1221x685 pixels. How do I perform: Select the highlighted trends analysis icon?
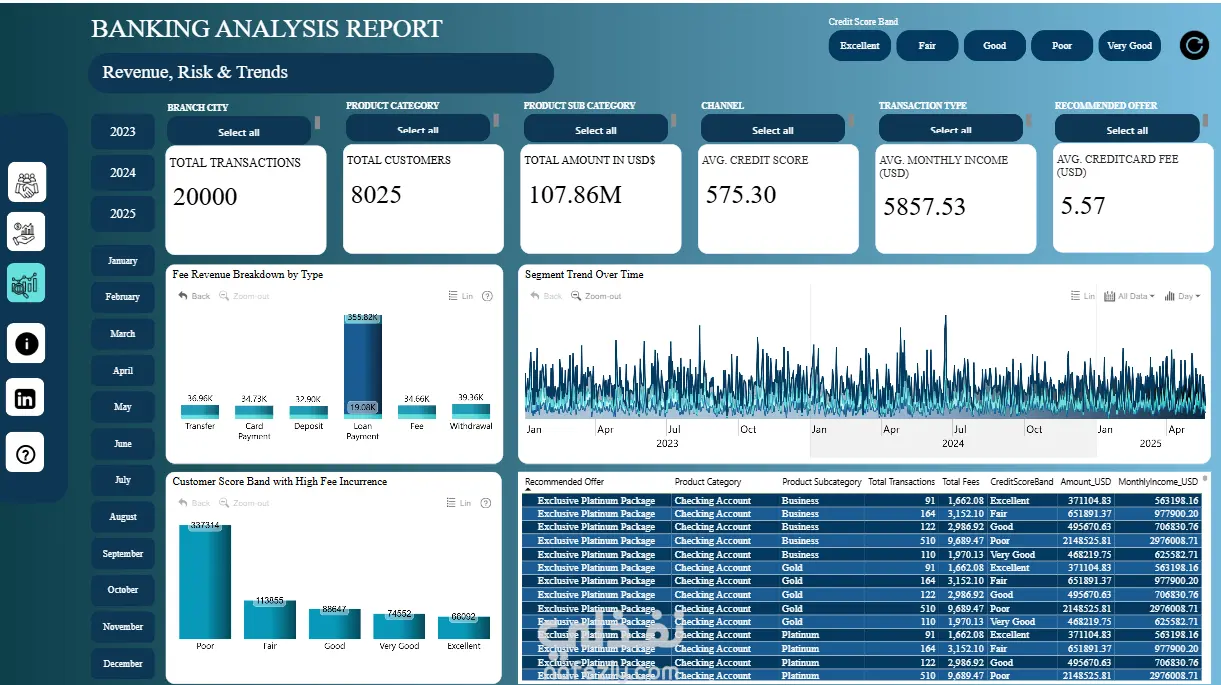click(x=27, y=283)
